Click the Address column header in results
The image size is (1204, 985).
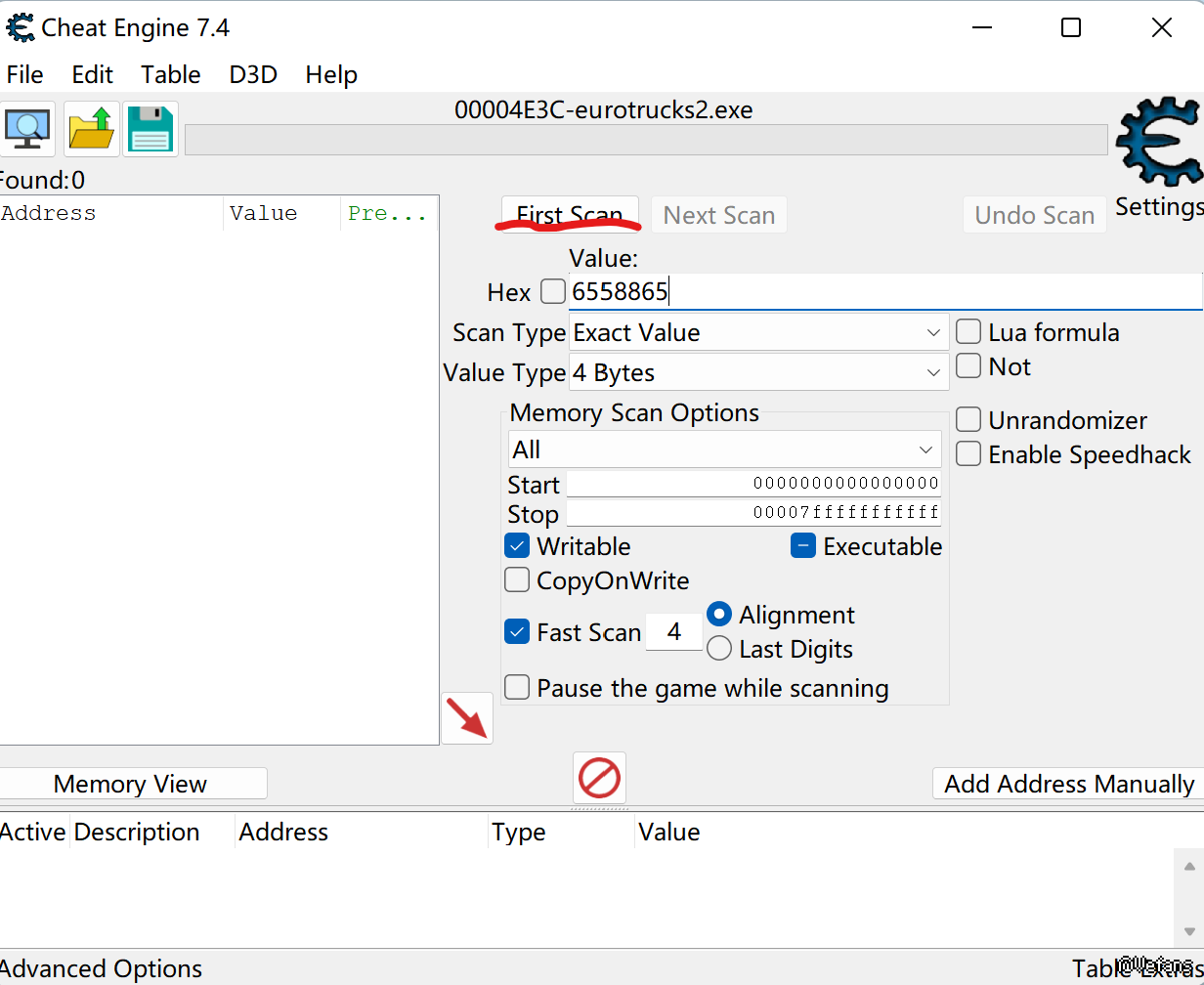[111, 213]
